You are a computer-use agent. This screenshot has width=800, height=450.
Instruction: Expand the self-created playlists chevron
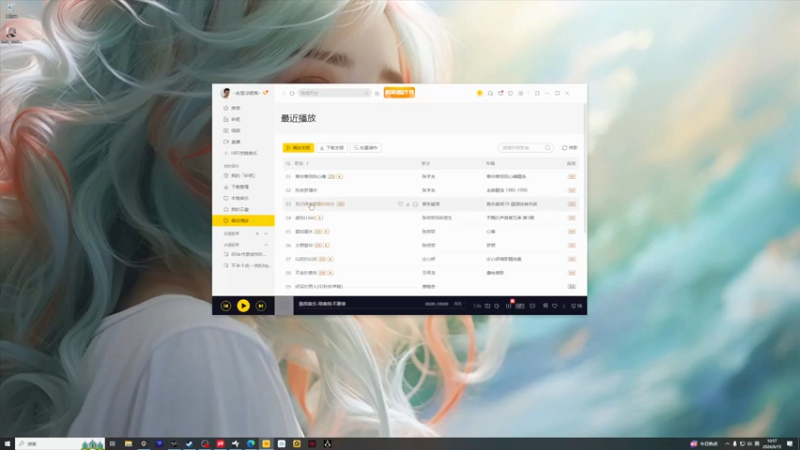266,234
